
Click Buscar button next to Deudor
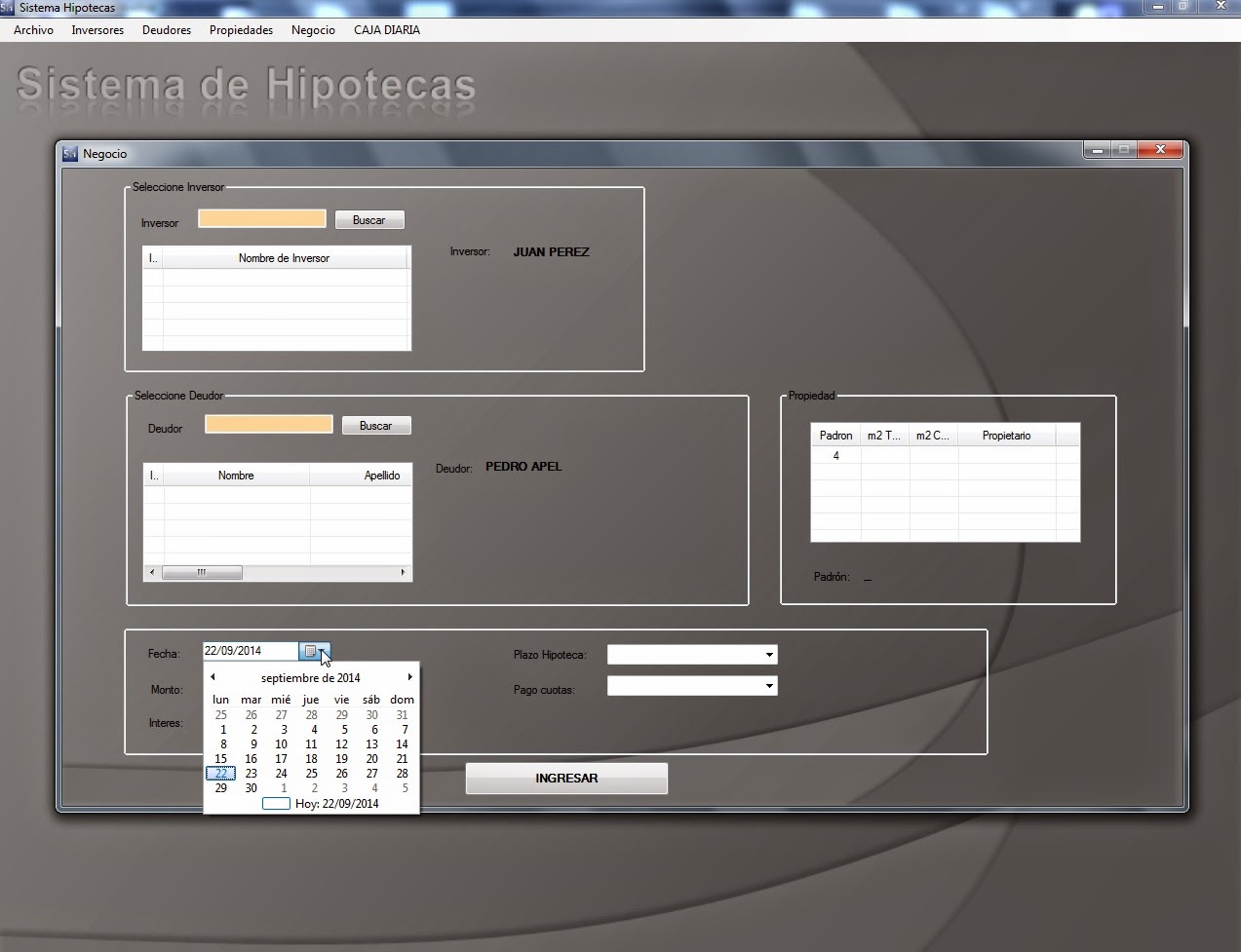[x=376, y=426]
